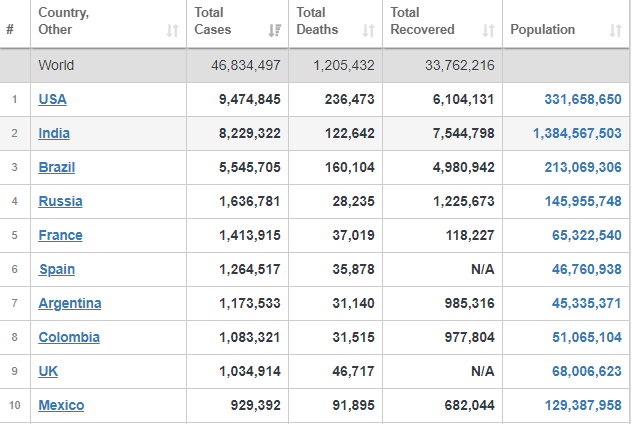Select Spain total cases 1,264,517

point(249,269)
